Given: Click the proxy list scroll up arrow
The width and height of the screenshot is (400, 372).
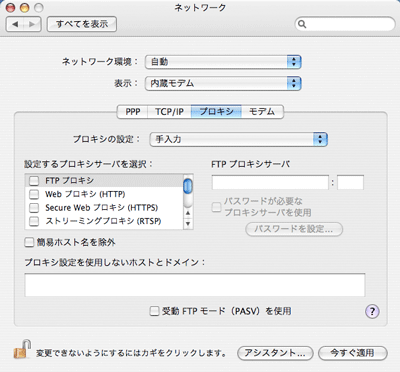Looking at the screenshot, I should tap(188, 213).
